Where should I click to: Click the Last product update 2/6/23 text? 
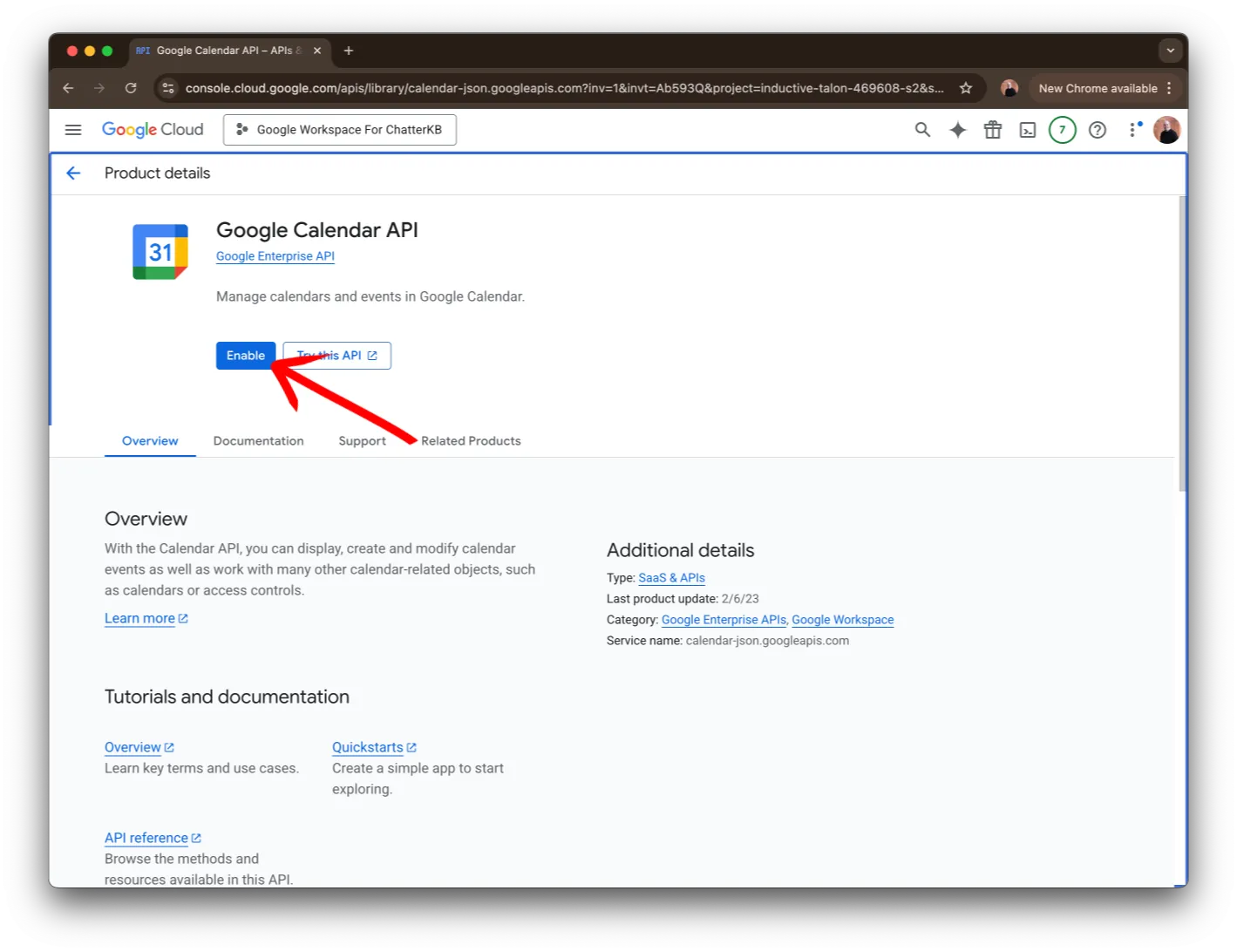(x=683, y=599)
